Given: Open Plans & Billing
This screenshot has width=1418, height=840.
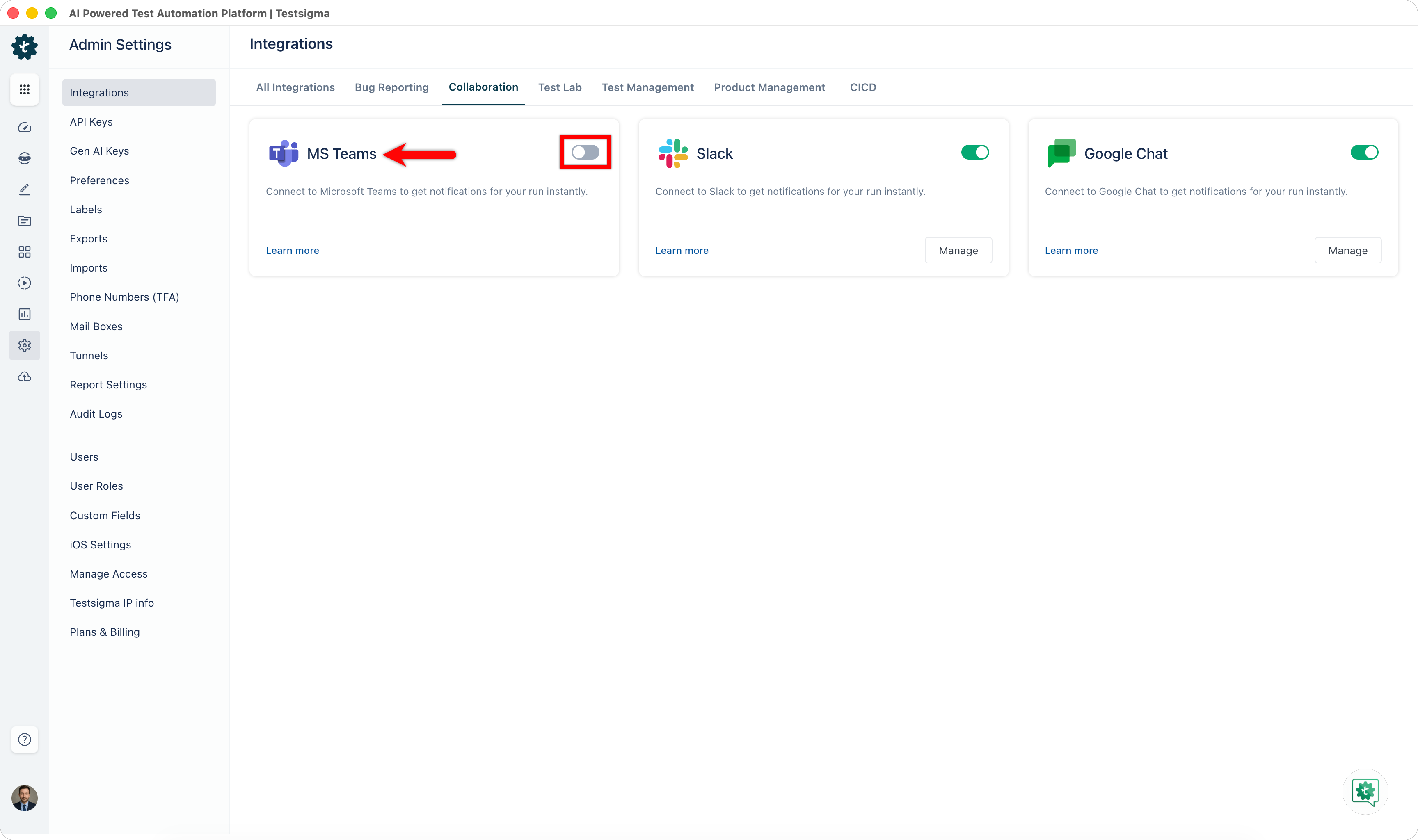Looking at the screenshot, I should click(x=105, y=632).
